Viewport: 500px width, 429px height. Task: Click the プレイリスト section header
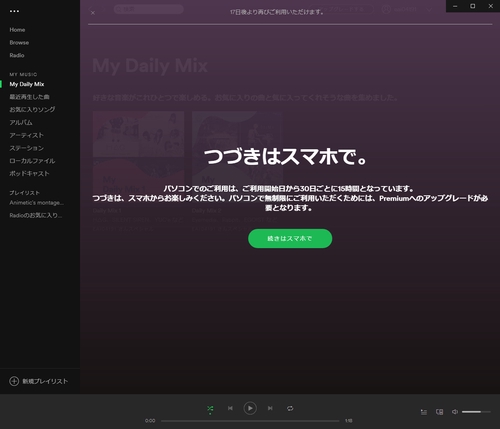(24, 193)
